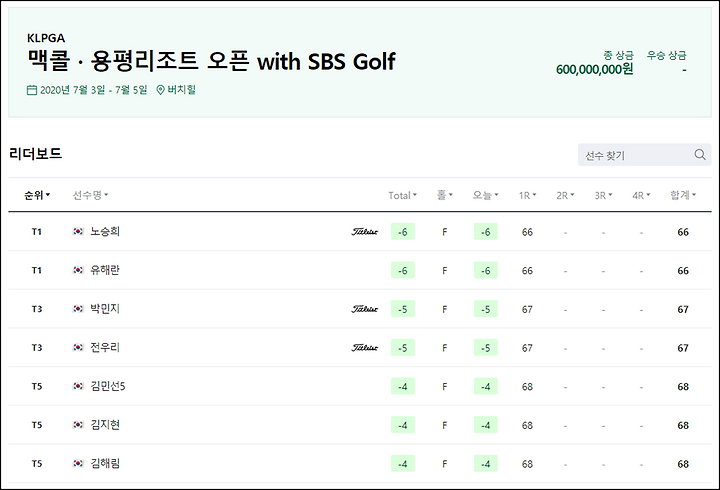Open player 노승희

pos(105,231)
